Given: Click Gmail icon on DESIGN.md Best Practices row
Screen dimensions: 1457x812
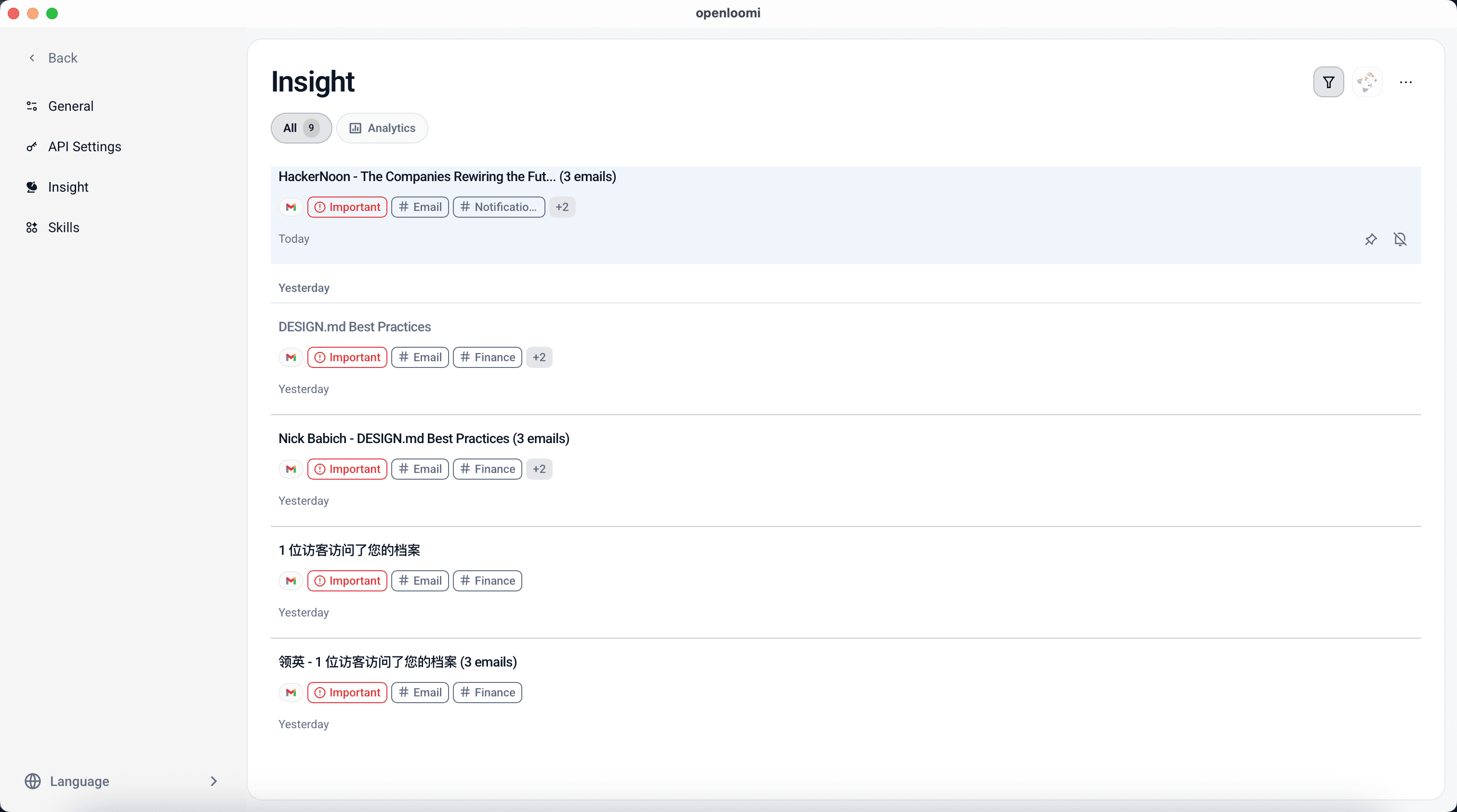Looking at the screenshot, I should coord(291,357).
